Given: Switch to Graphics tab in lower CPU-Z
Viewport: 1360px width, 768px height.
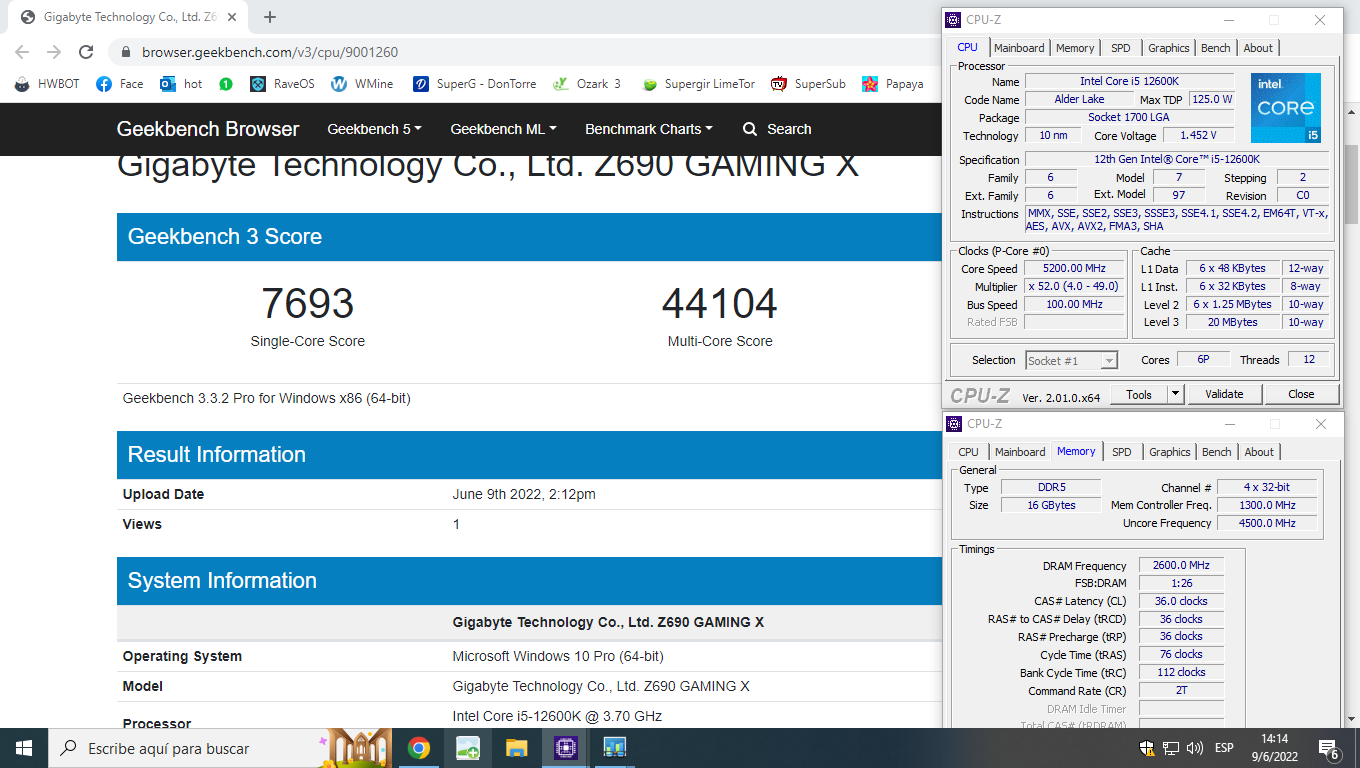Looking at the screenshot, I should click(x=1169, y=452).
